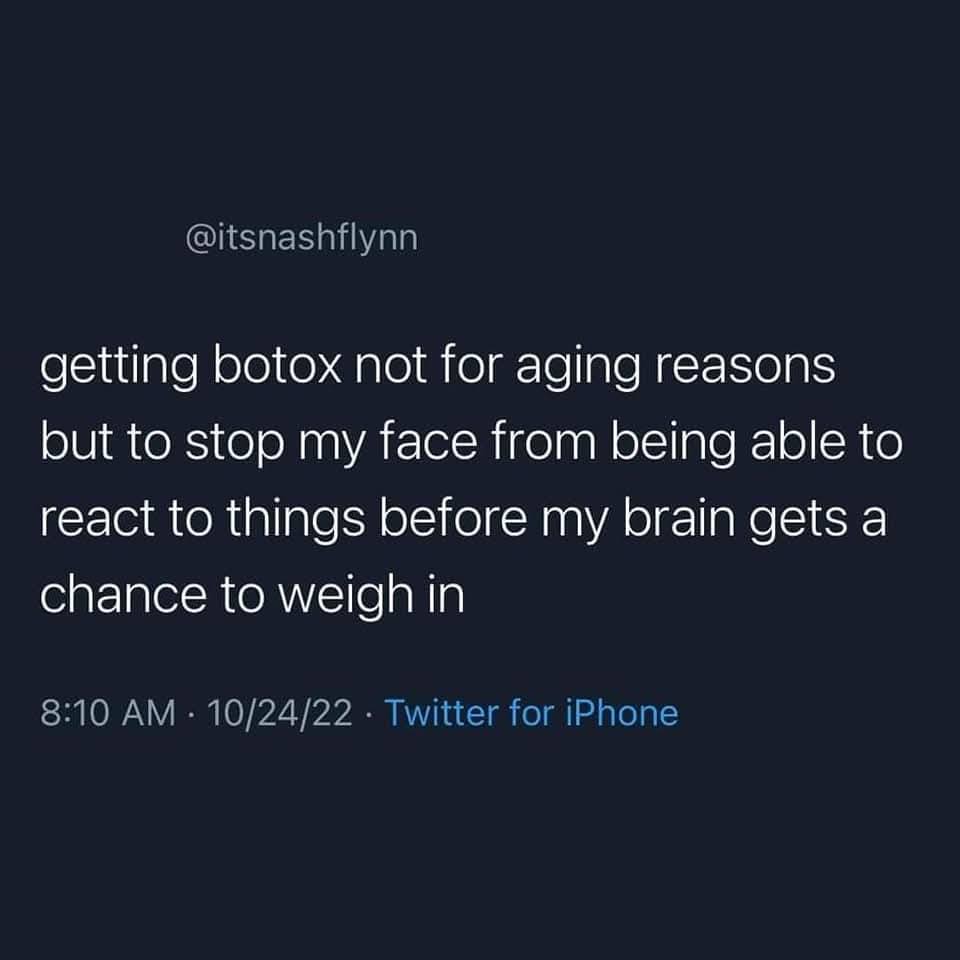Click the word 'getting' starting the tweet
Viewport: 960px width, 960px height.
[x=119, y=369]
